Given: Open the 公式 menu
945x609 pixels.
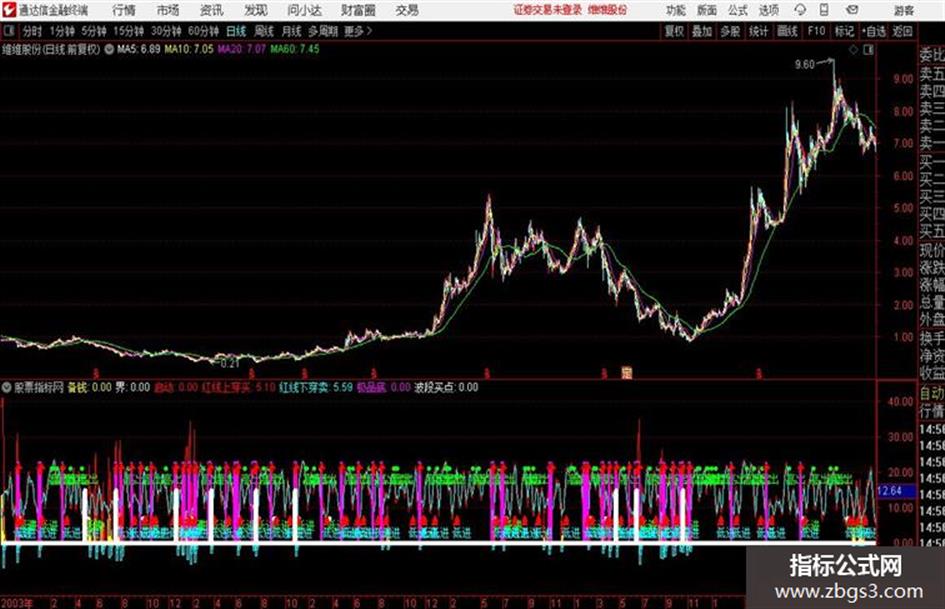Looking at the screenshot, I should 738,10.
